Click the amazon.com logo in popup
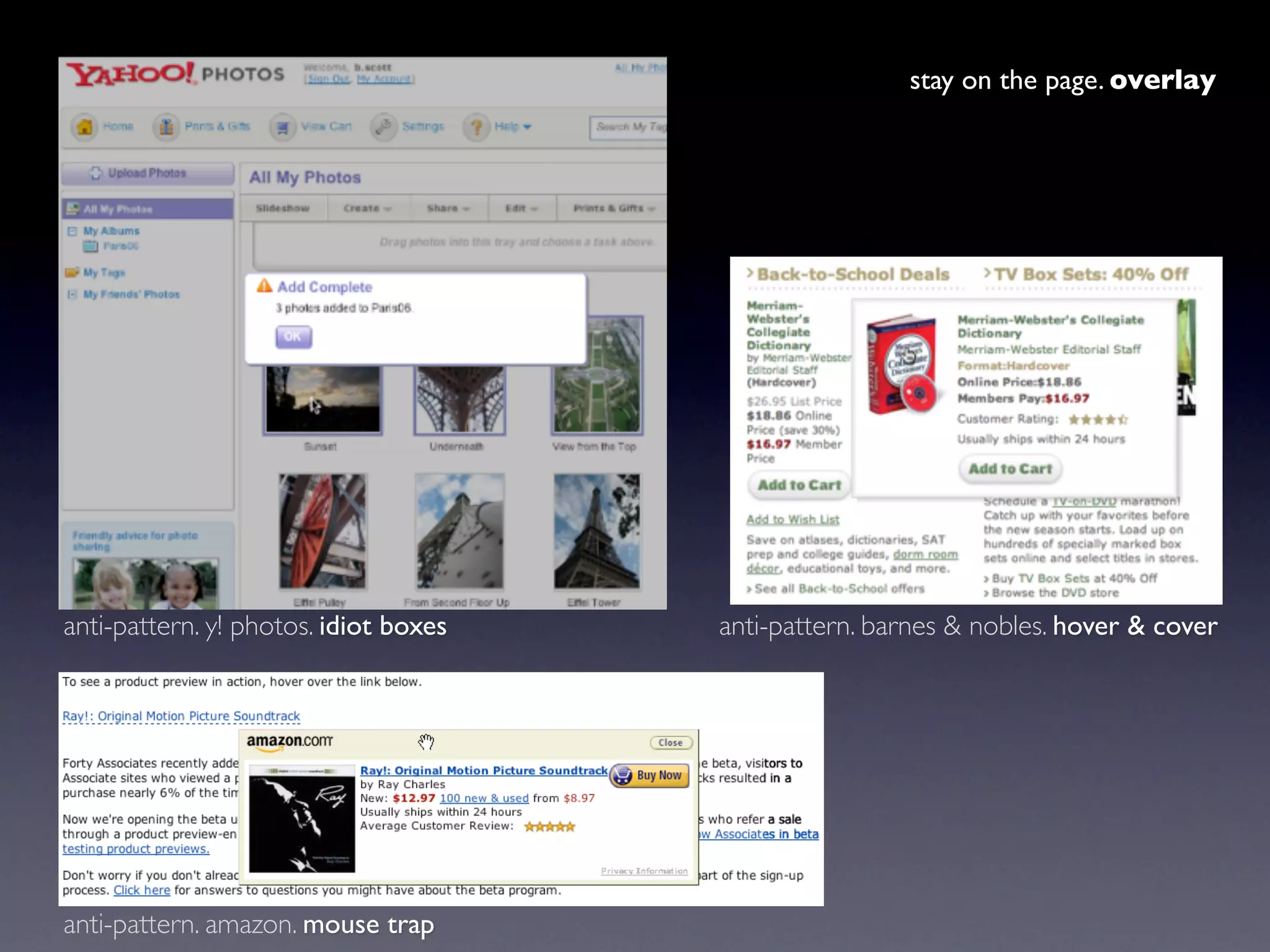This screenshot has height=952, width=1270. (290, 742)
